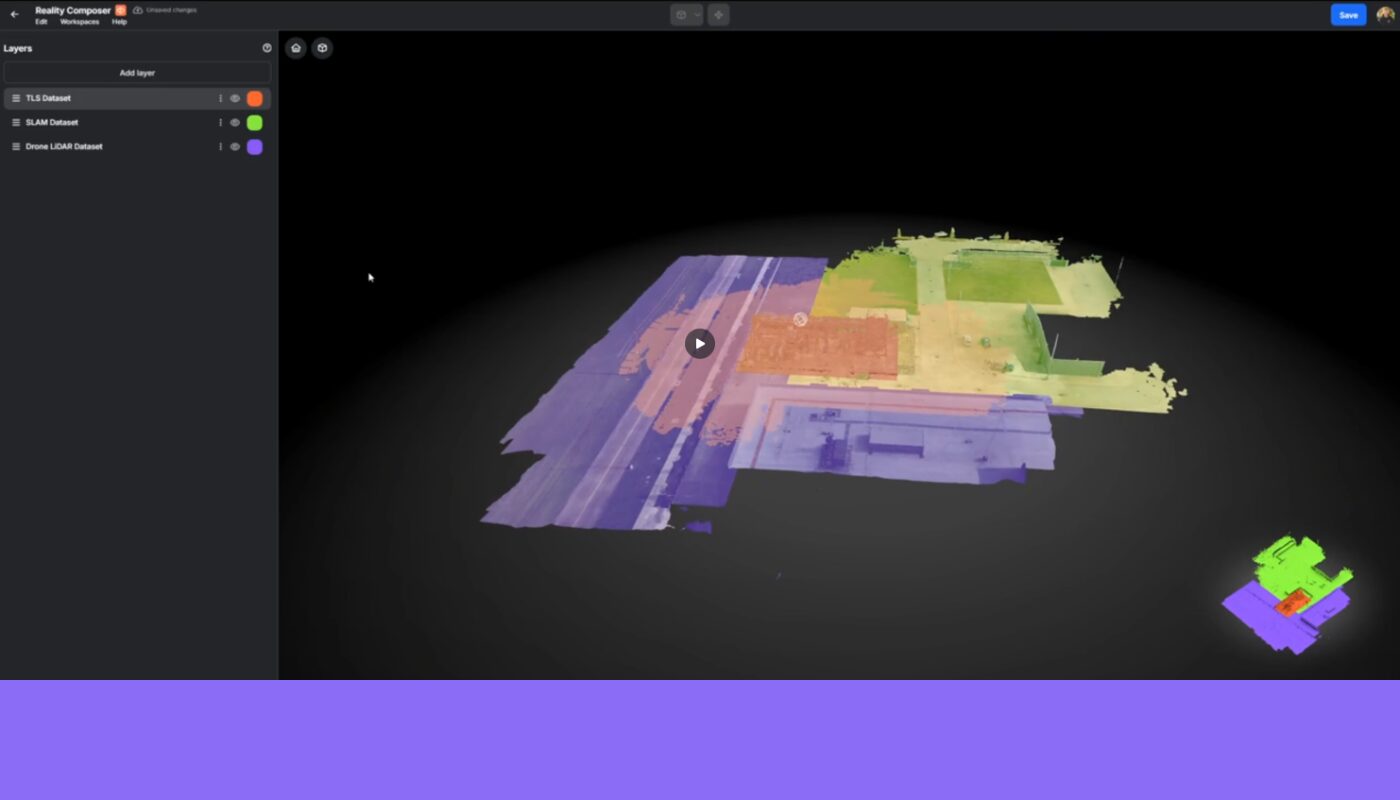
Task: Click the Reality Composer logo icon
Action: pos(120,8)
